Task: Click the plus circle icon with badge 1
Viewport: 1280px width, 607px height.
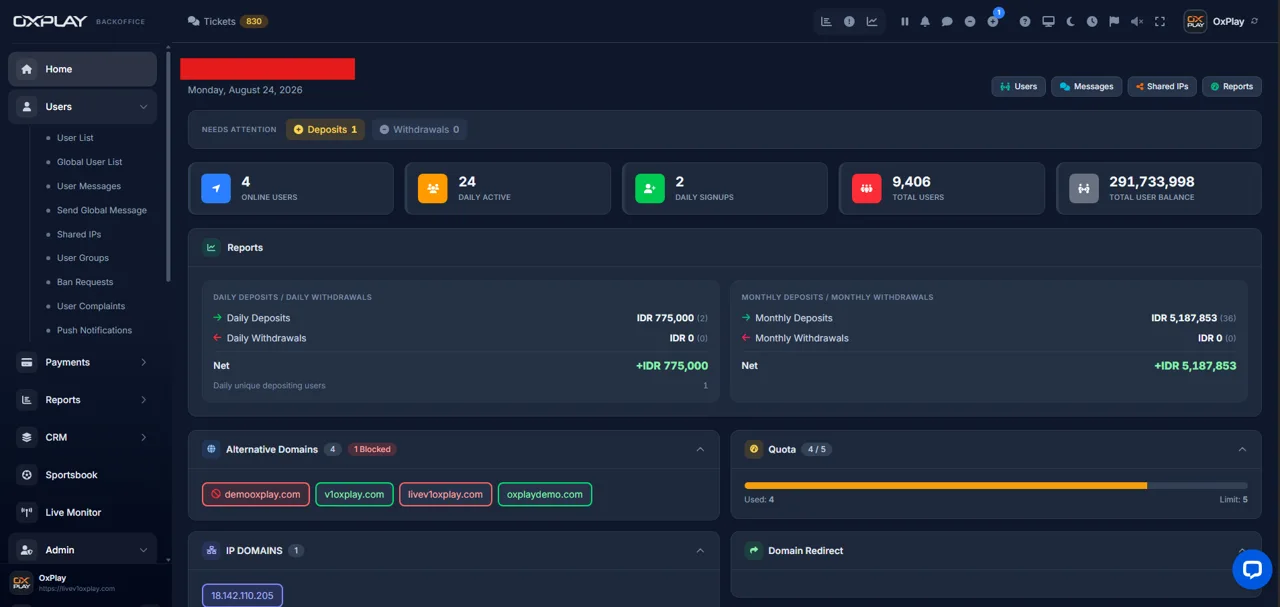Action: [993, 21]
